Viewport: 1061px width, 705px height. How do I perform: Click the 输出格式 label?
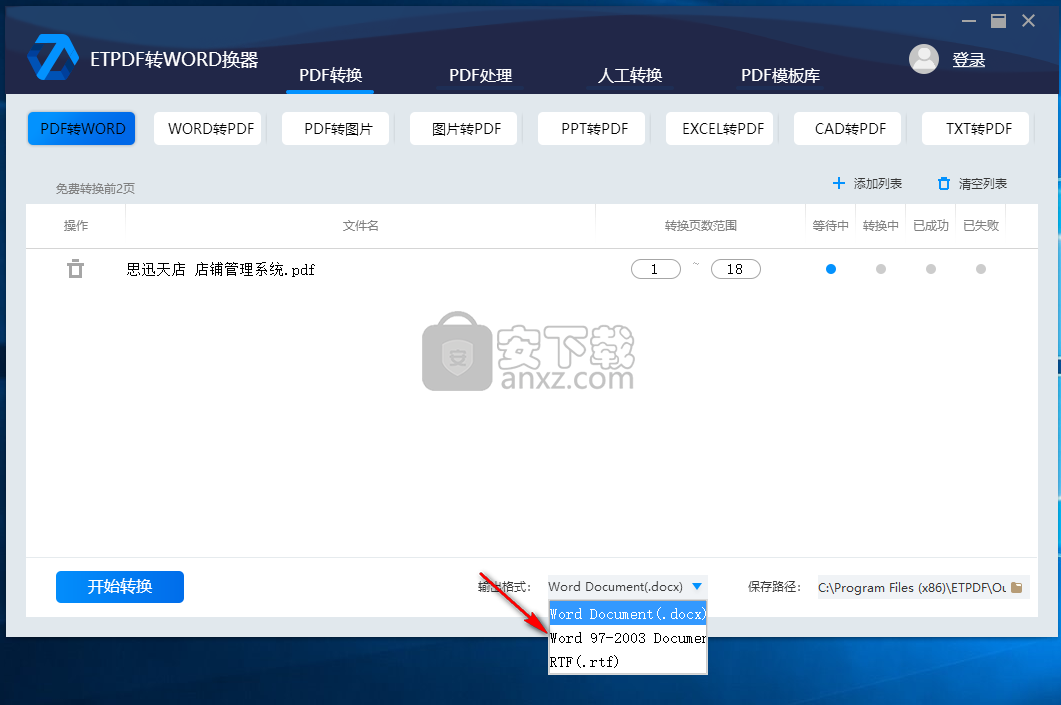504,587
